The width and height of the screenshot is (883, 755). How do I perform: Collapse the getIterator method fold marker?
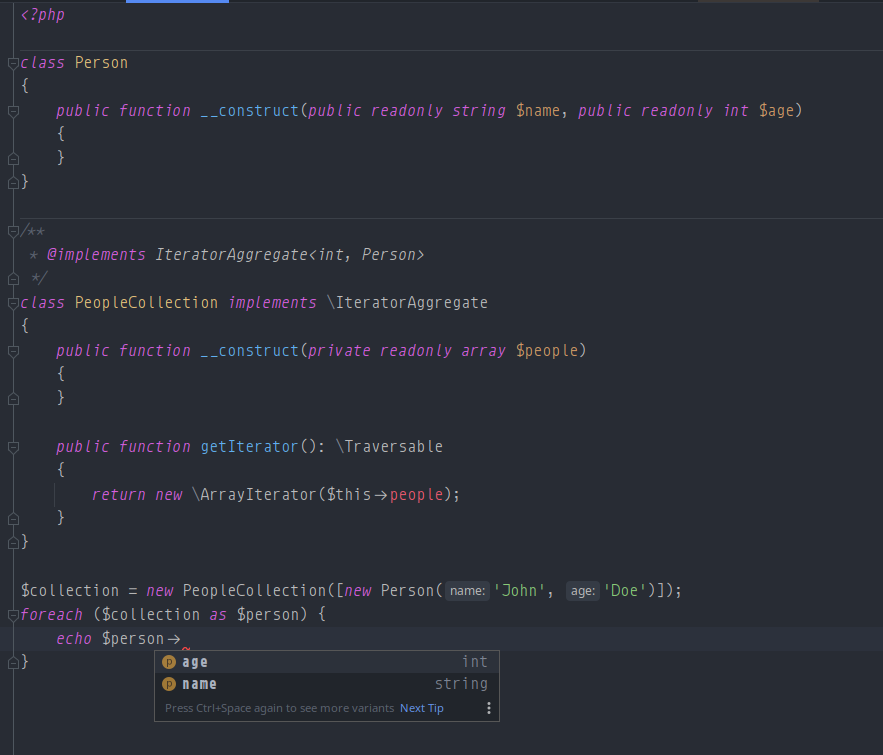(14, 447)
